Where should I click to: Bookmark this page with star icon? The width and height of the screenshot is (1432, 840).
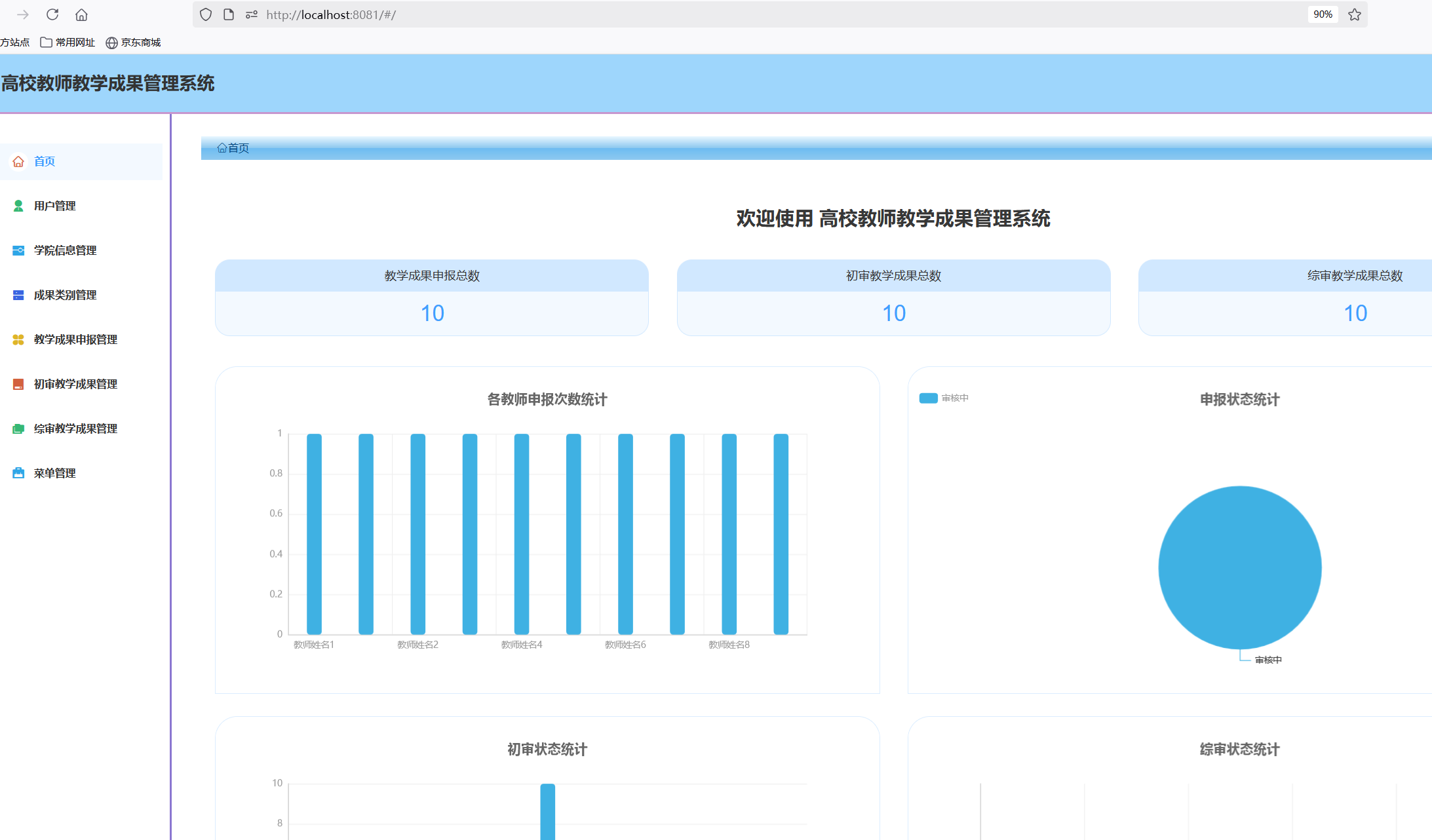pyautogui.click(x=1355, y=14)
